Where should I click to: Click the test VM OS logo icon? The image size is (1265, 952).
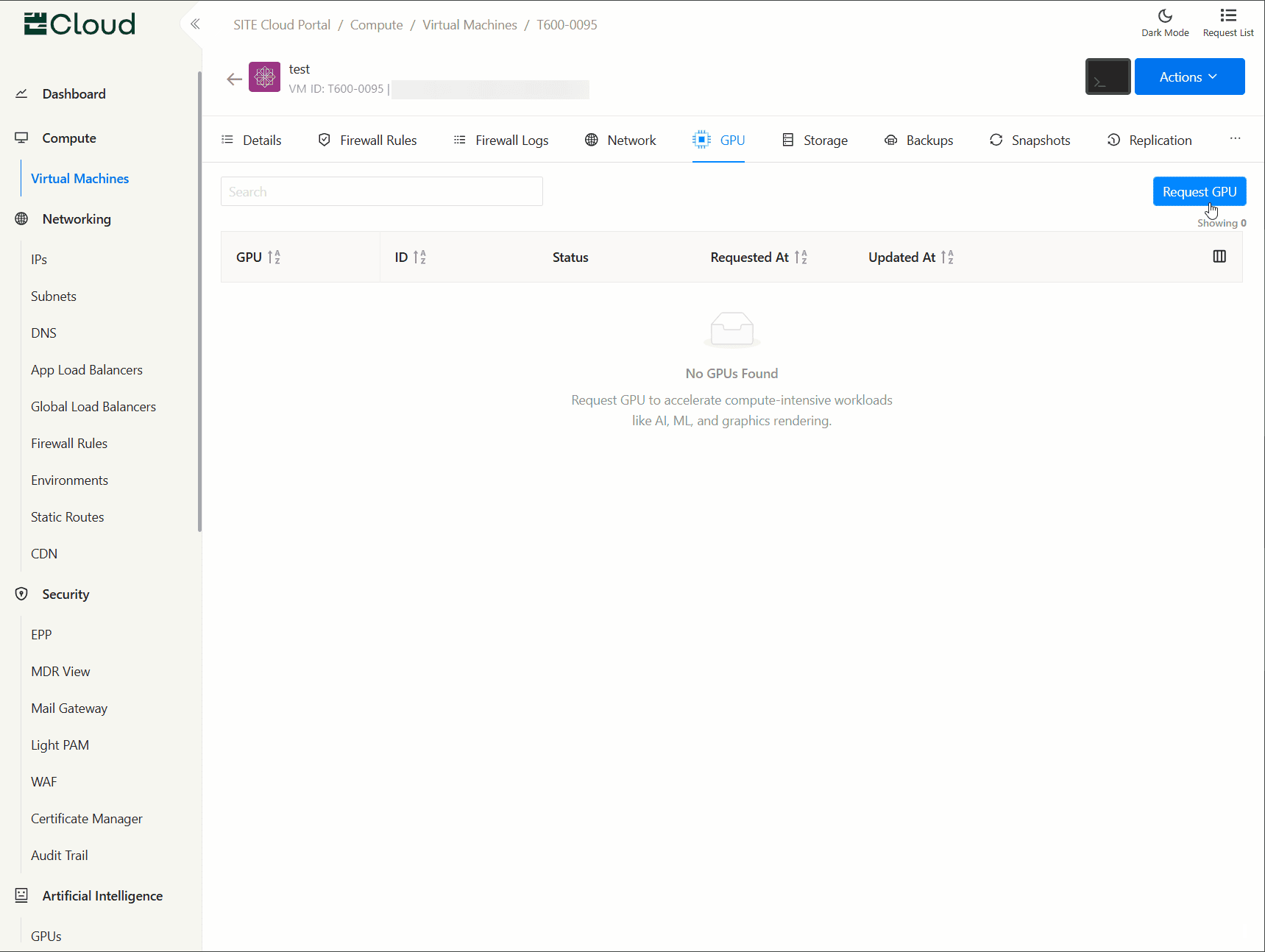coord(264,77)
